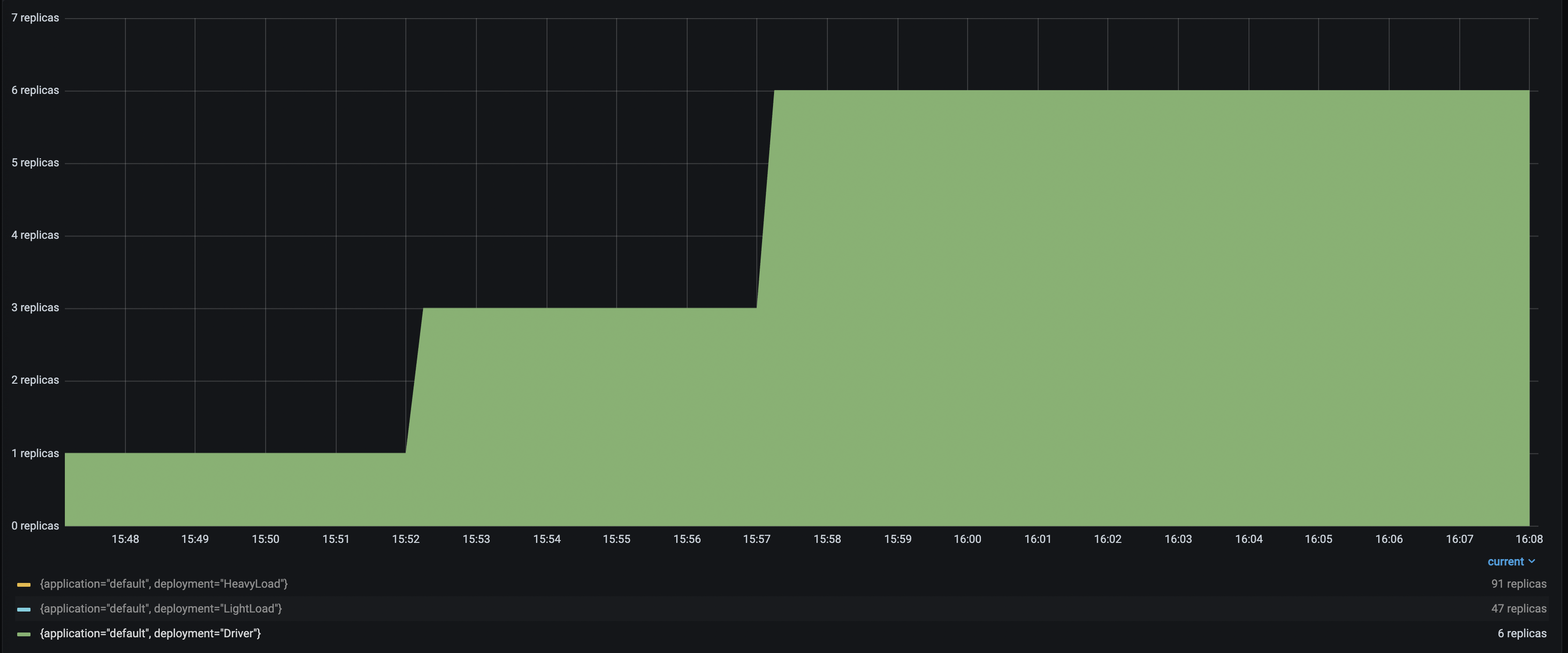
Task: Click the 3 replicas y-axis label
Action: pos(35,307)
